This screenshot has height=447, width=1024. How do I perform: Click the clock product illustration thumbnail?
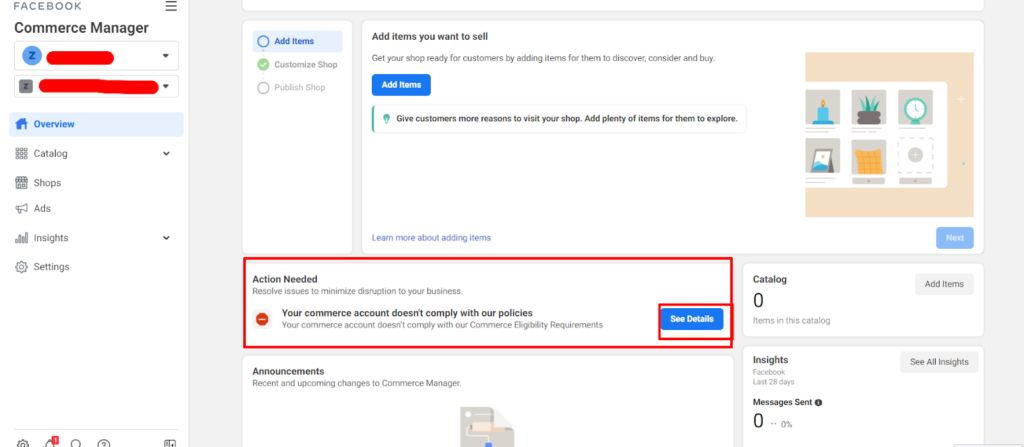tap(915, 108)
